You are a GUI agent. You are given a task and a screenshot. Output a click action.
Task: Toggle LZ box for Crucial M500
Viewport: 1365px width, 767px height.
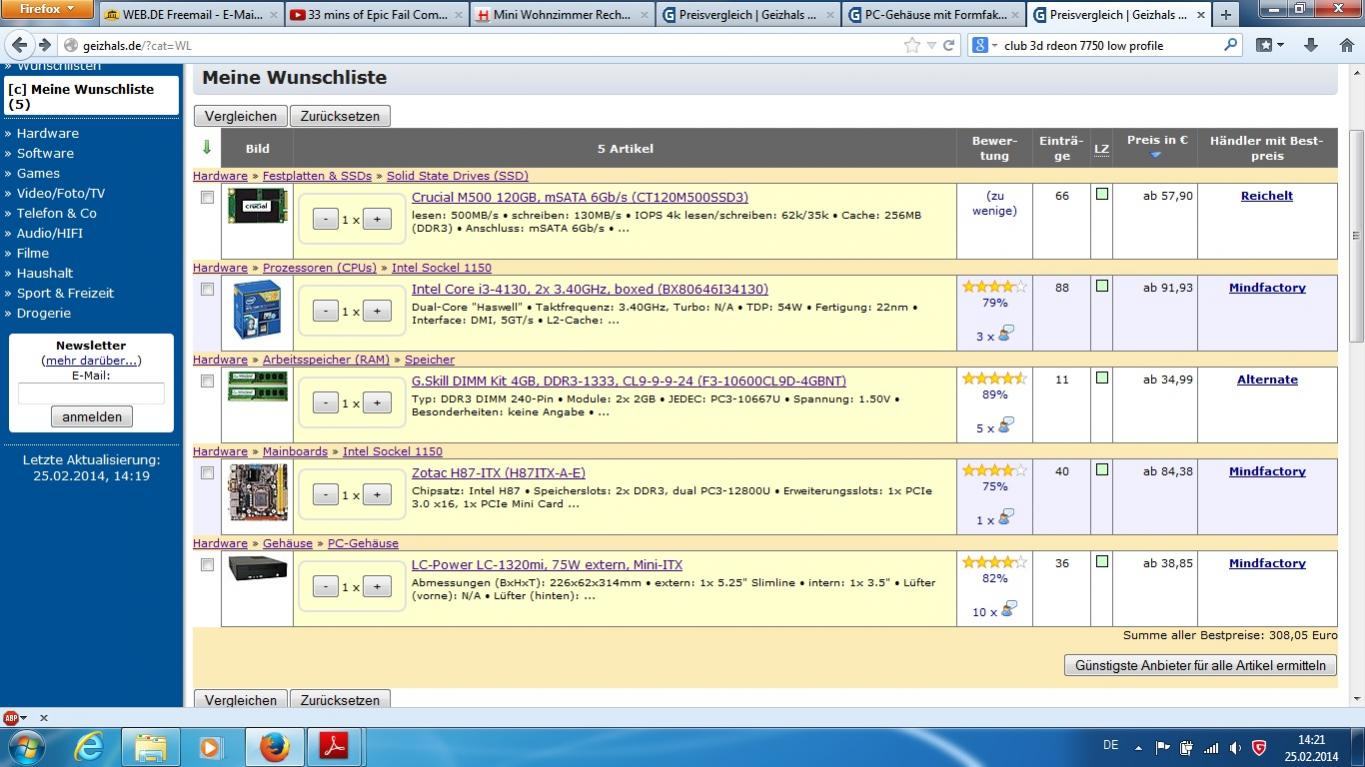1102,194
